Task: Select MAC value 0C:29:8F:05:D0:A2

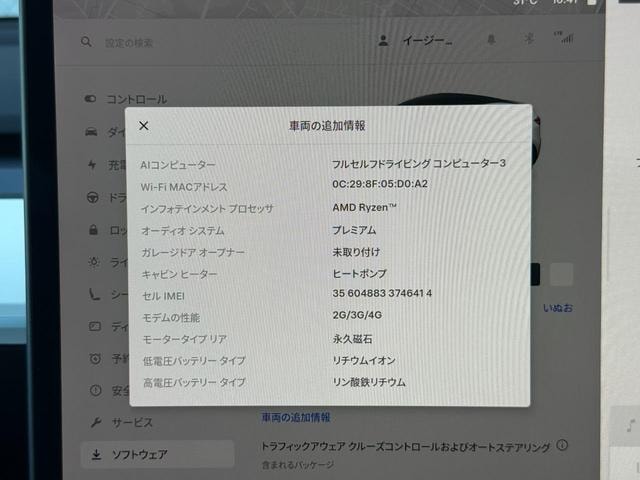Action: click(x=380, y=184)
